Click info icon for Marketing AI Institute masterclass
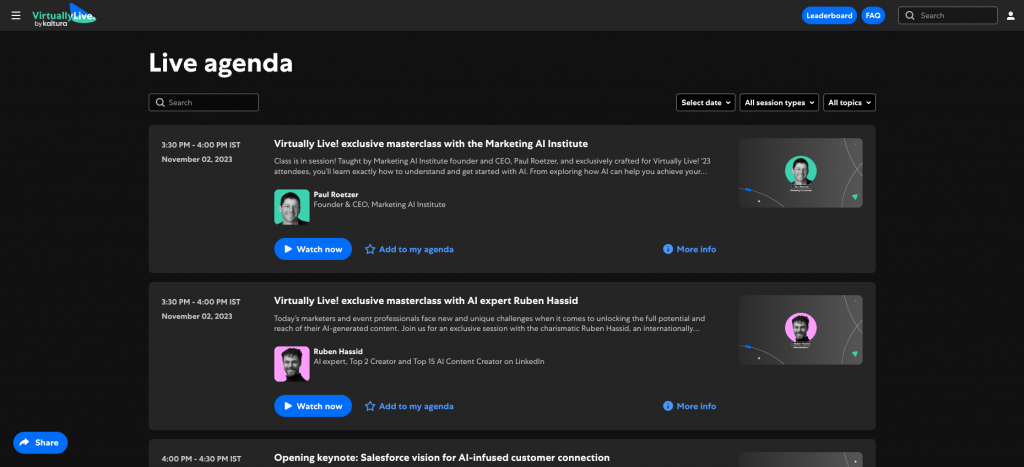This screenshot has width=1024, height=467. coord(668,249)
